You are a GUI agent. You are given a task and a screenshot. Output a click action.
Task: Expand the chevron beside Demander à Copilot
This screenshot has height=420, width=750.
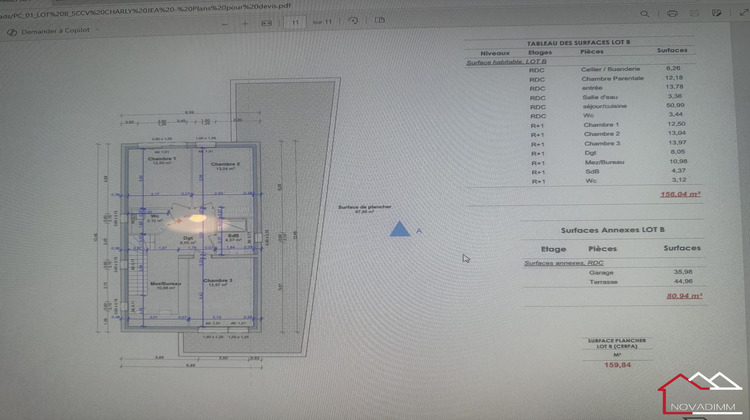pyautogui.click(x=98, y=30)
